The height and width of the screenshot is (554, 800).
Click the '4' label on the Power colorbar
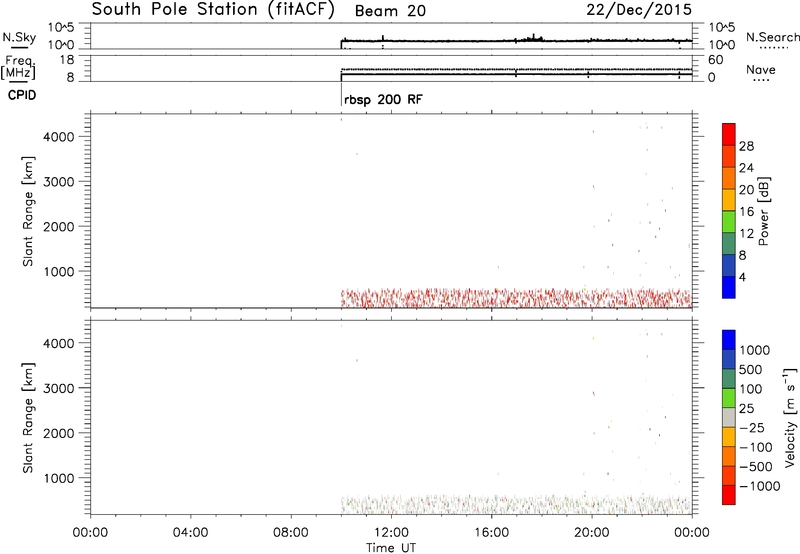(x=742, y=278)
